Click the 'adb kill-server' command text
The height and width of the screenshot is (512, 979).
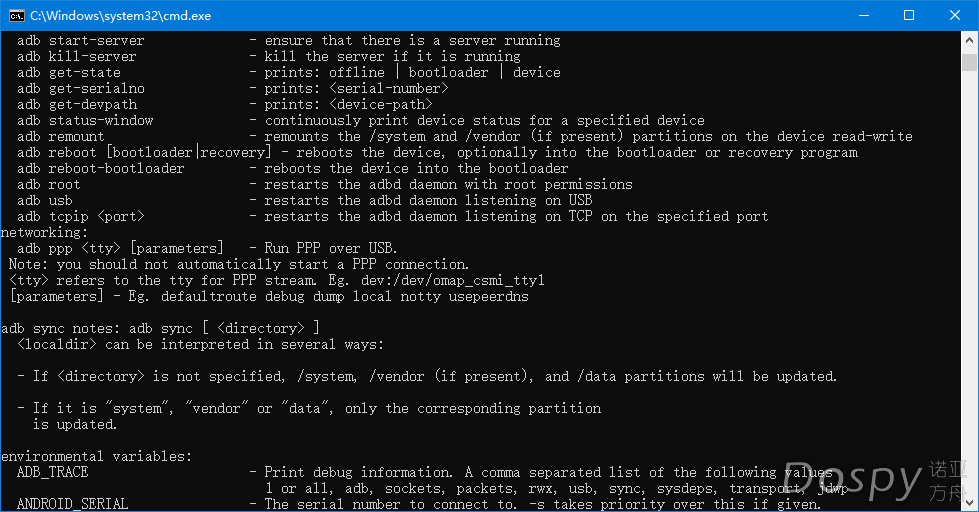tap(77, 57)
